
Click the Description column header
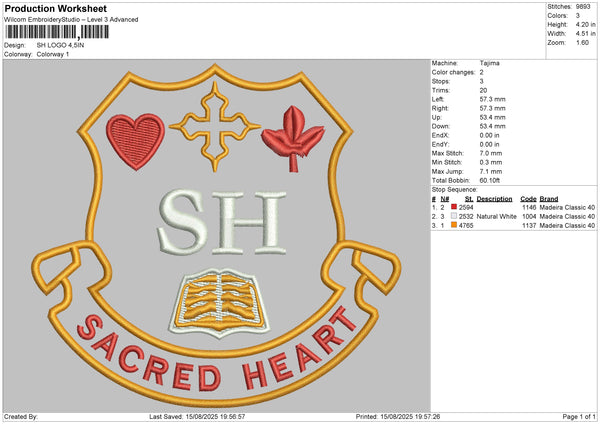(494, 199)
